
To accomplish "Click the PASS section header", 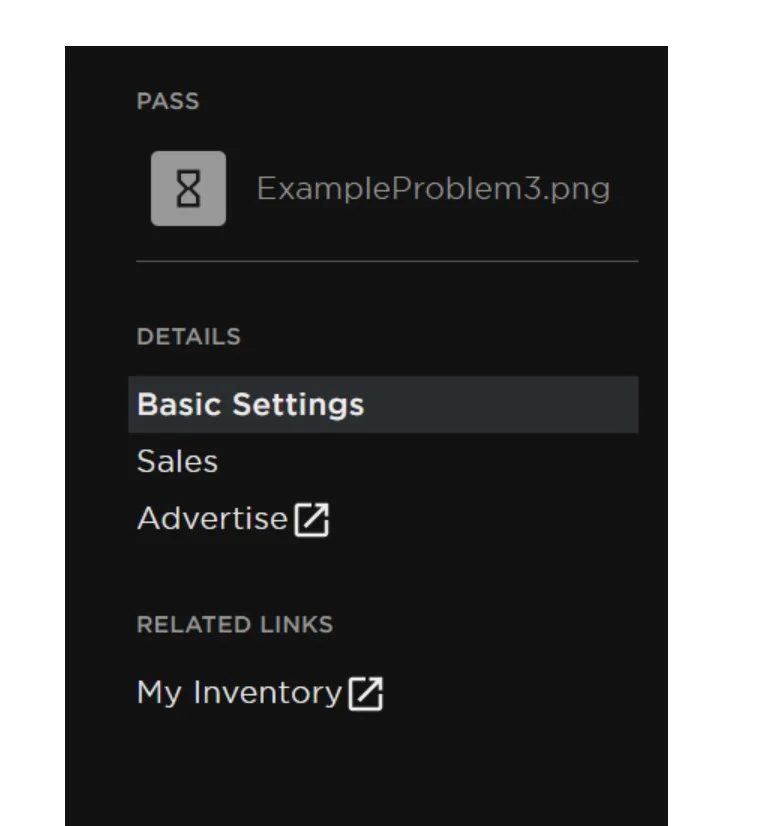I will (167, 102).
